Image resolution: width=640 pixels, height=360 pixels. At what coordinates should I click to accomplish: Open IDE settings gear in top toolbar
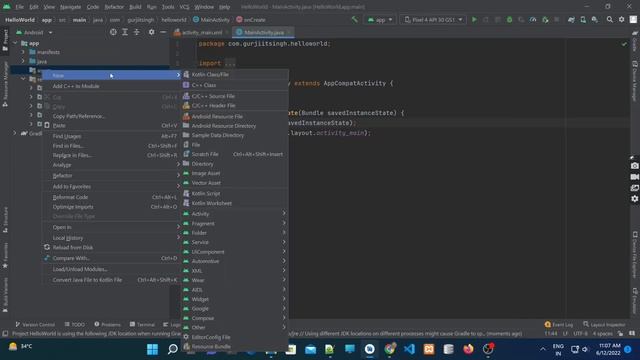point(621,19)
